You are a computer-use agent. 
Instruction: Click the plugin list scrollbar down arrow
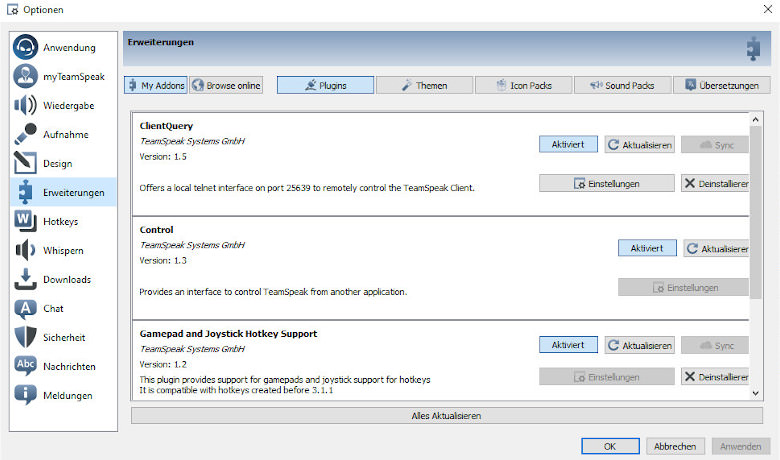[x=756, y=394]
